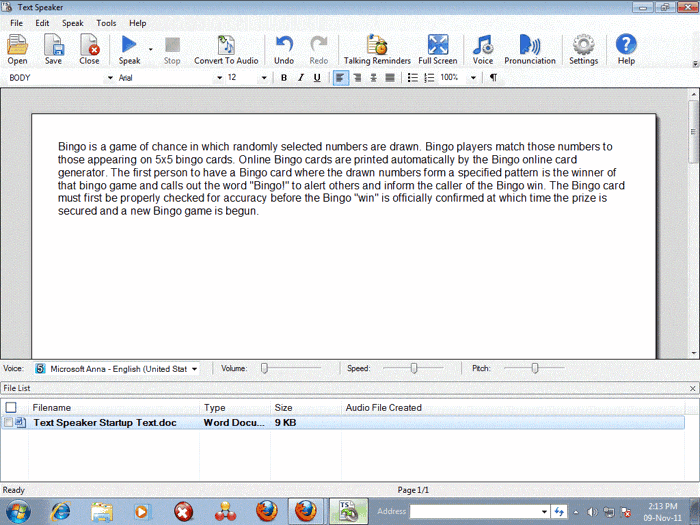
Task: Click the Speak play icon
Action: 129,45
